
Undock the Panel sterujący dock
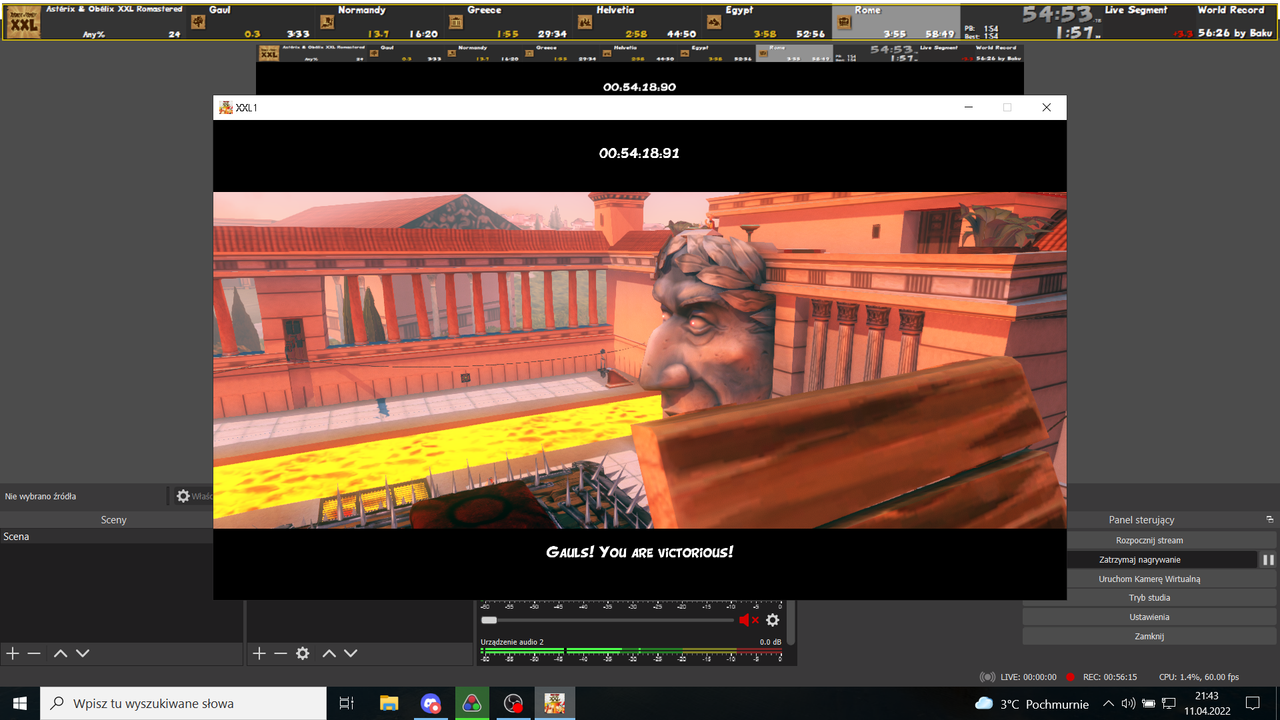pos(1270,520)
